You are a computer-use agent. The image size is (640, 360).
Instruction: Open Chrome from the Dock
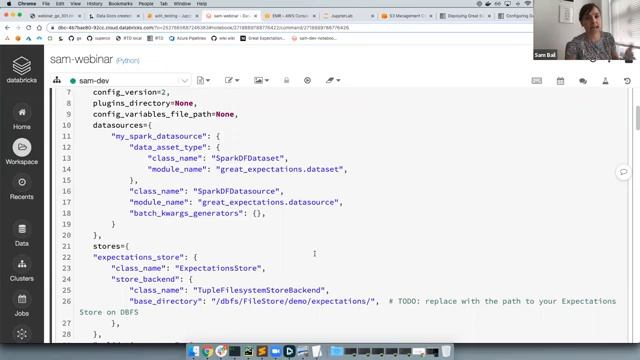click(207, 351)
